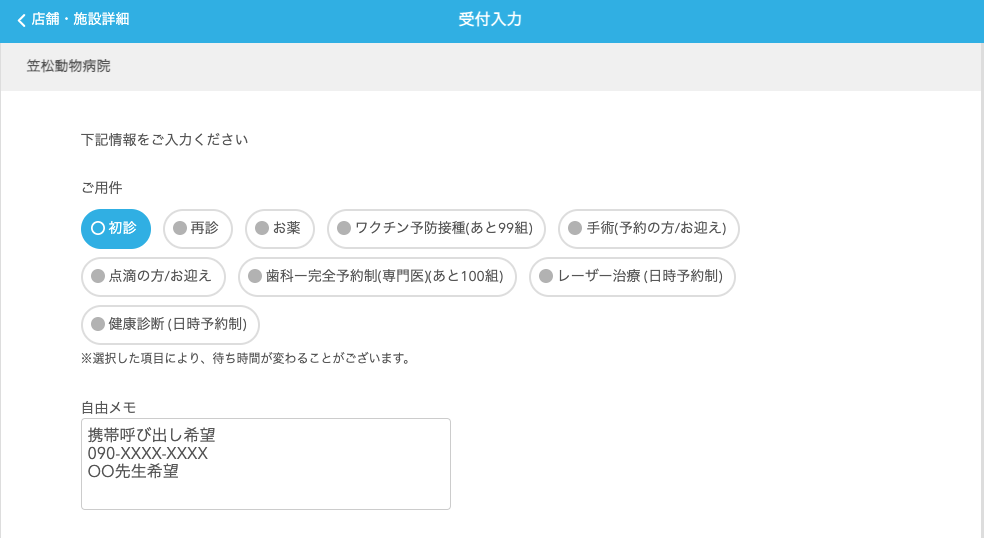The image size is (984, 538).
Task: Click the gray dot beside 健康診断 (日時予約制)
Action: click(x=98, y=325)
